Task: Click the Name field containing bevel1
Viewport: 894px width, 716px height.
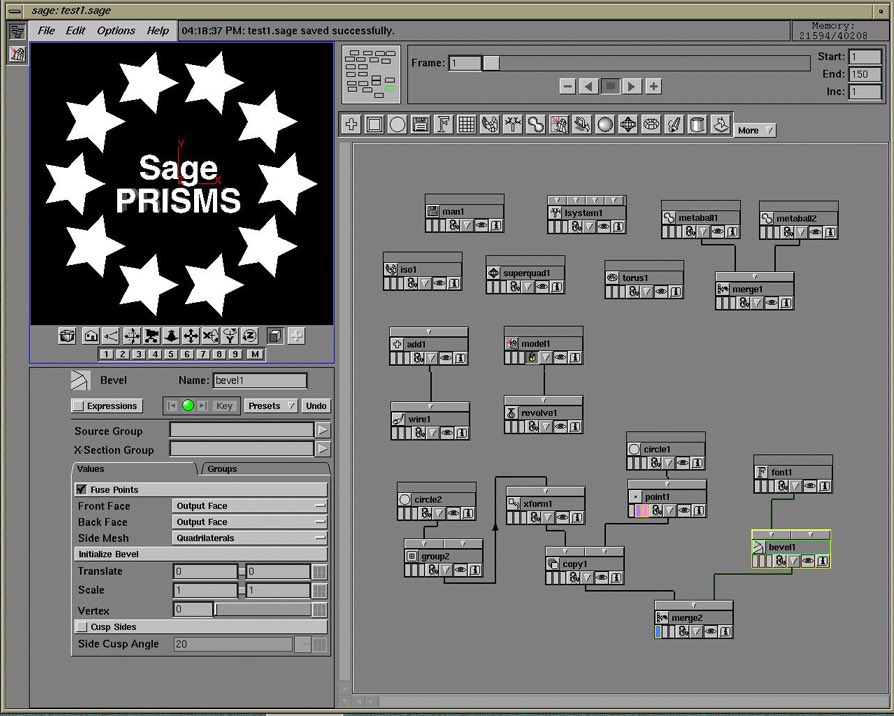Action: point(260,380)
